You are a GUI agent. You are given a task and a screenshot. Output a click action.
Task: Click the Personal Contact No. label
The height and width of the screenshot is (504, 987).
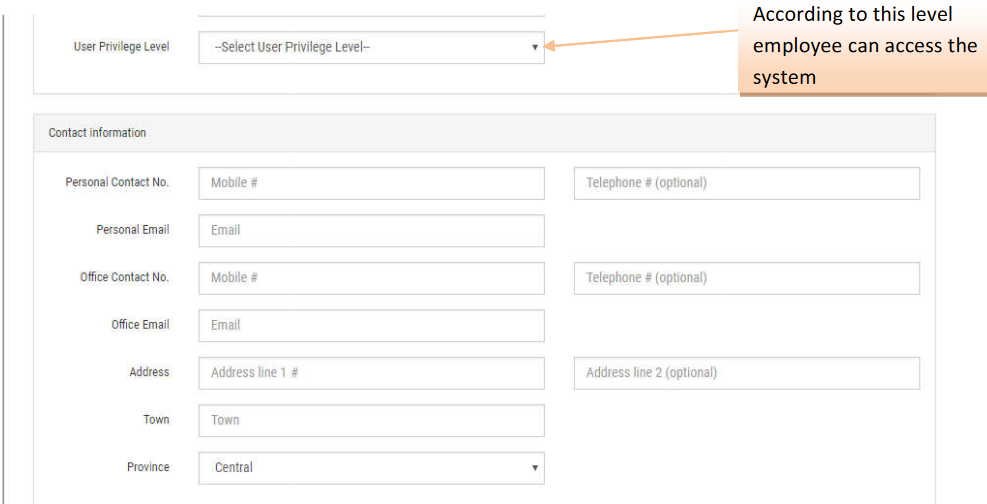[117, 182]
